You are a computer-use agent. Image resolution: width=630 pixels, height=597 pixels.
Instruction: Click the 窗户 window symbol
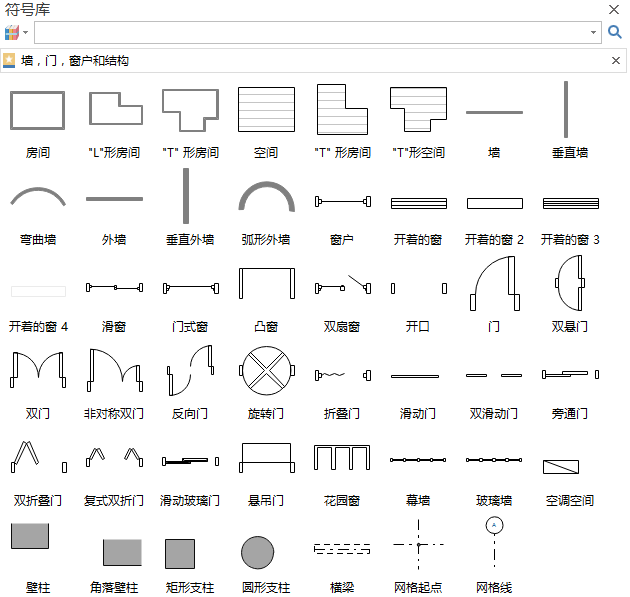tap(343, 201)
